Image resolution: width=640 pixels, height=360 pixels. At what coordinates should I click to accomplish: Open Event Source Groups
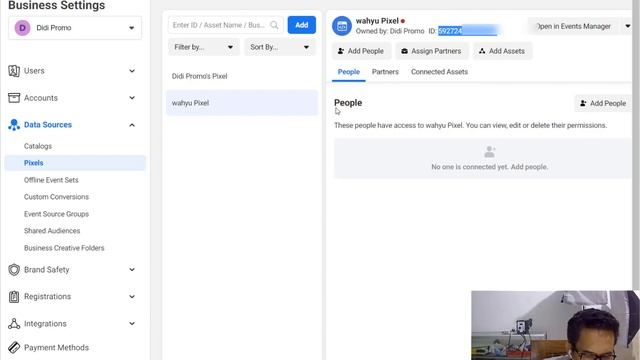tap(56, 214)
